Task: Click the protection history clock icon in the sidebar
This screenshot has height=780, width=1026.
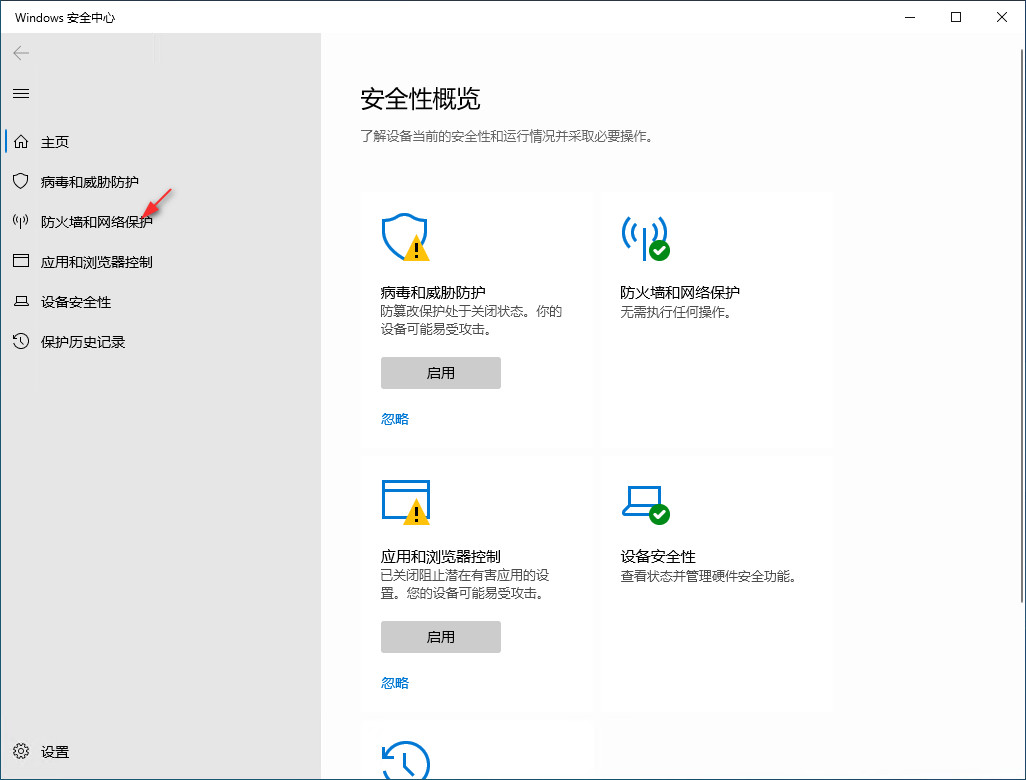Action: coord(21,341)
